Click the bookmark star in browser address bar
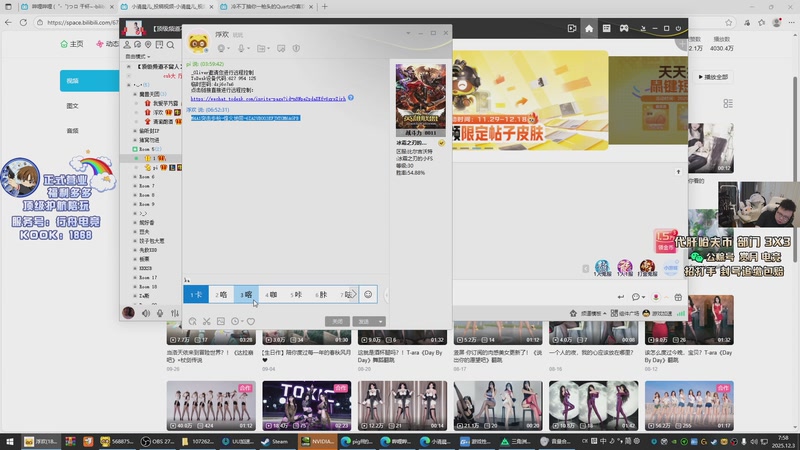Image resolution: width=800 pixels, height=450 pixels. pos(729,22)
